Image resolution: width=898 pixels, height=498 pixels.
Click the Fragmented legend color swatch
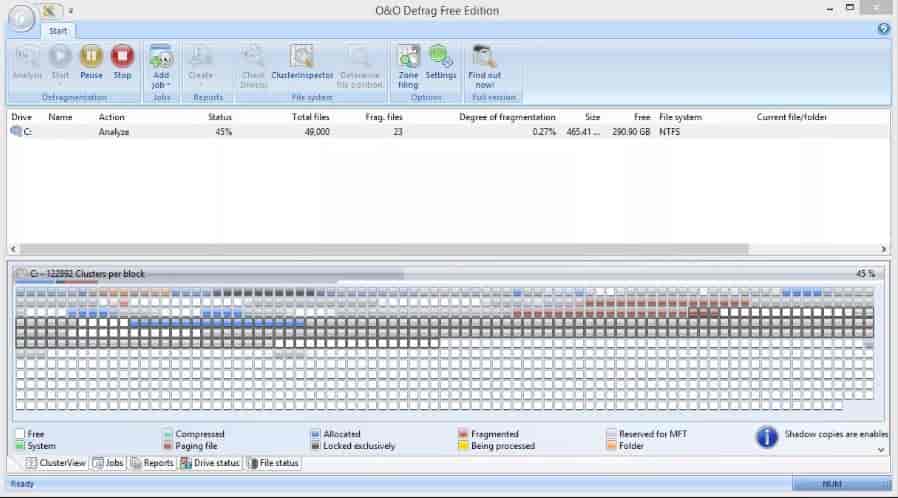[x=463, y=434]
